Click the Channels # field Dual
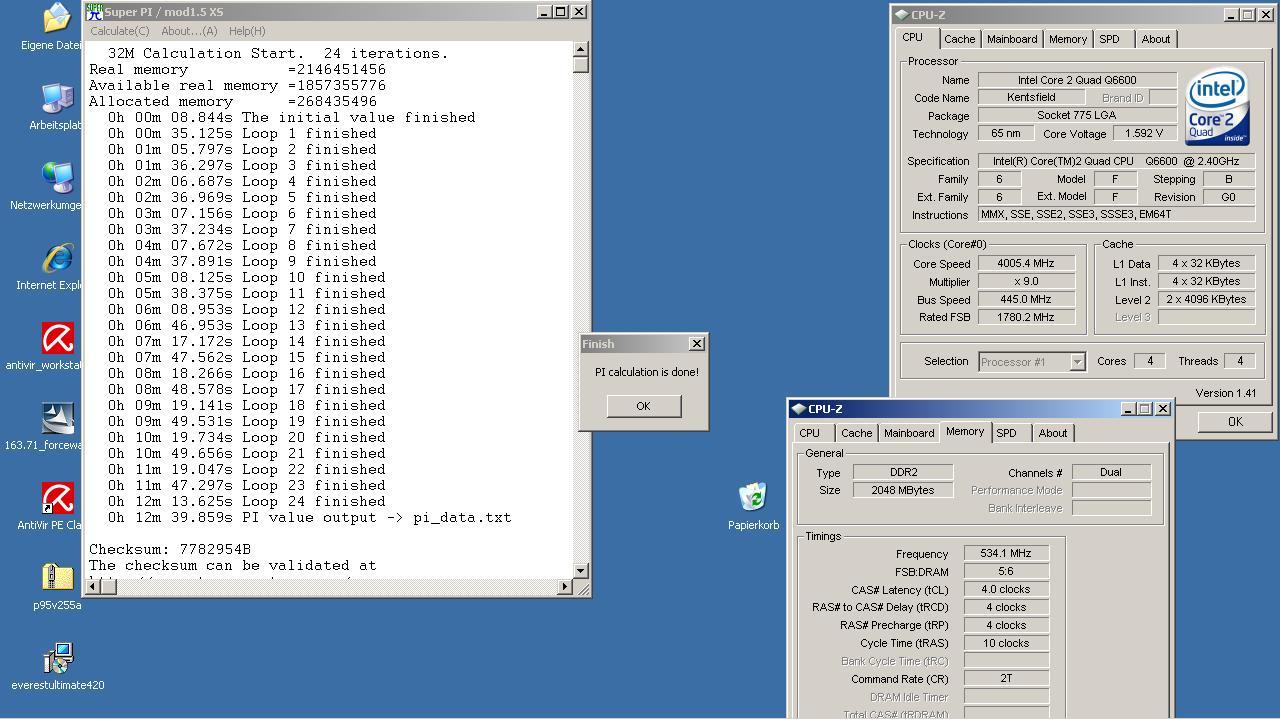This screenshot has width=1280, height=720. click(x=1111, y=472)
